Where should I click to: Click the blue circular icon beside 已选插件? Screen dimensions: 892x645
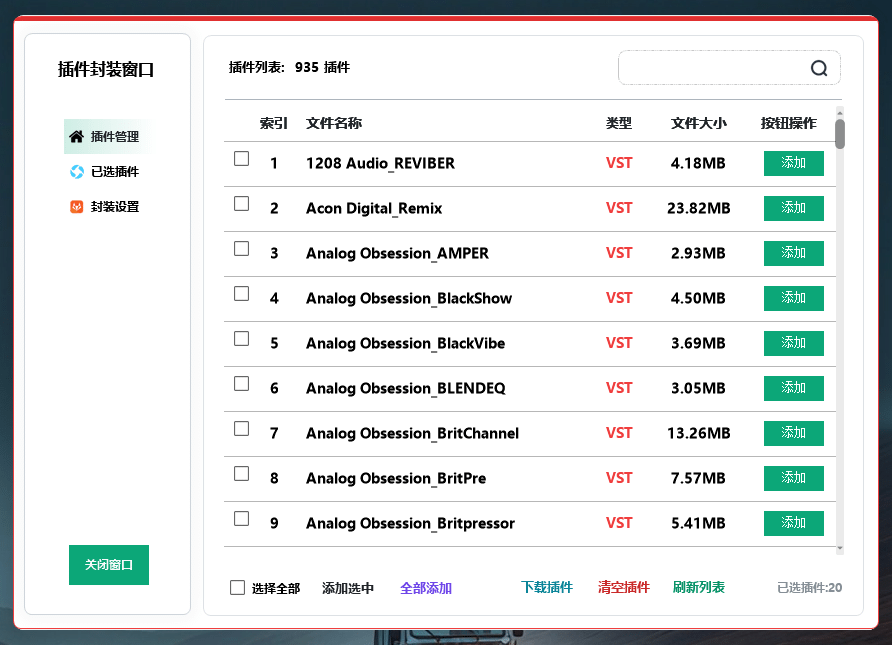point(77,172)
